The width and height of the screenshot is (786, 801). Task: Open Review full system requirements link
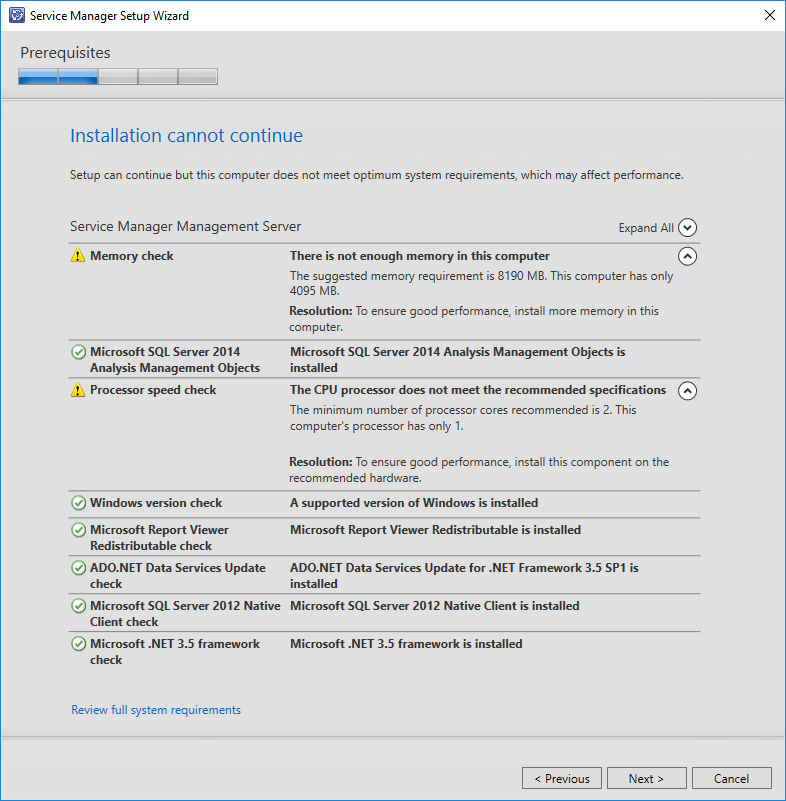coord(156,710)
